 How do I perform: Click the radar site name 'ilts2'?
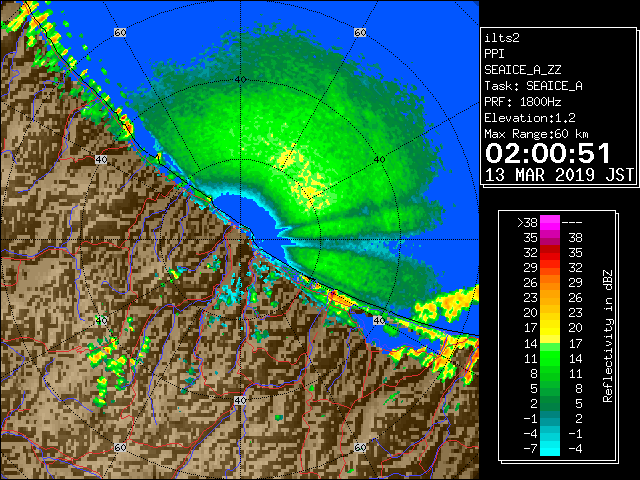pyautogui.click(x=502, y=38)
